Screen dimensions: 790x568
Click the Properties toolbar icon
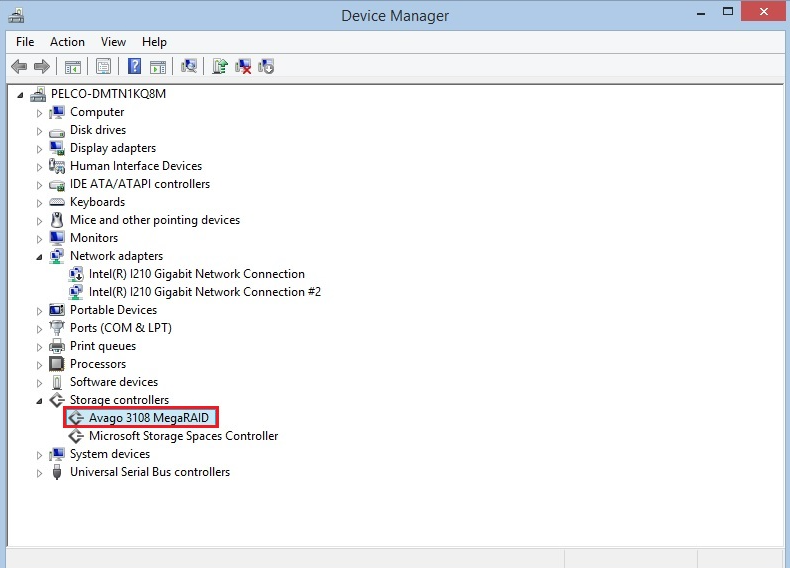click(x=103, y=66)
